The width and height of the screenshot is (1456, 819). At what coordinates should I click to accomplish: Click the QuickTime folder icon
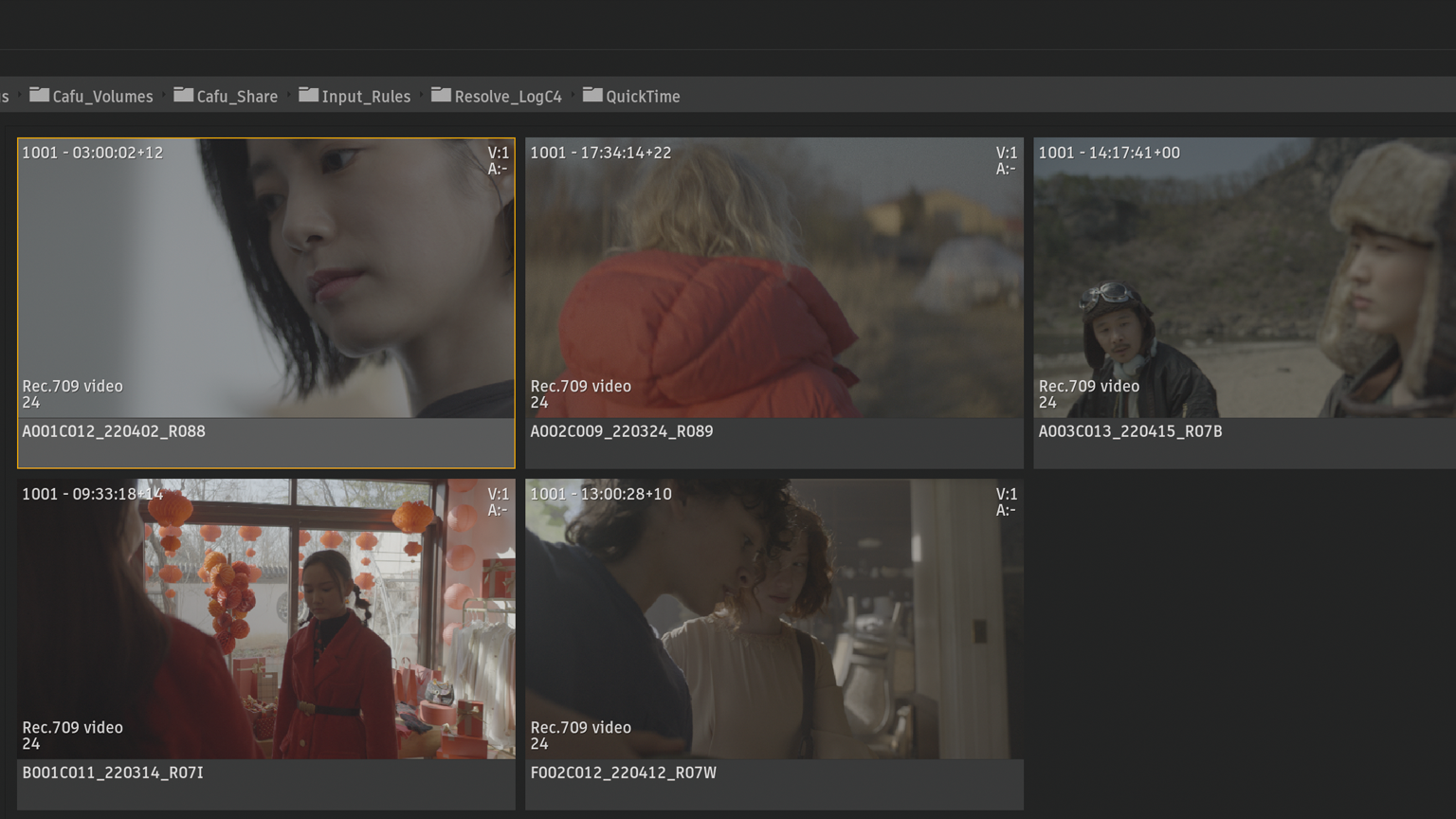point(592,95)
